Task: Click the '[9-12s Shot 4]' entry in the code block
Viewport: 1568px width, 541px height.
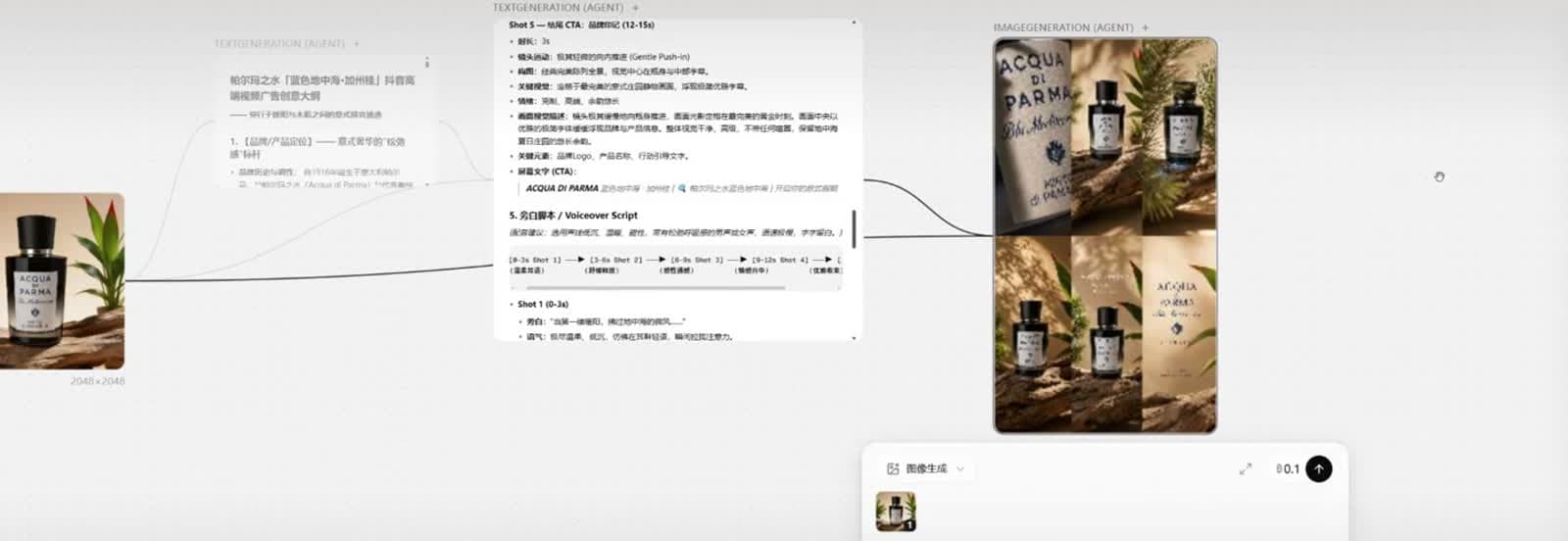Action: tap(780, 260)
